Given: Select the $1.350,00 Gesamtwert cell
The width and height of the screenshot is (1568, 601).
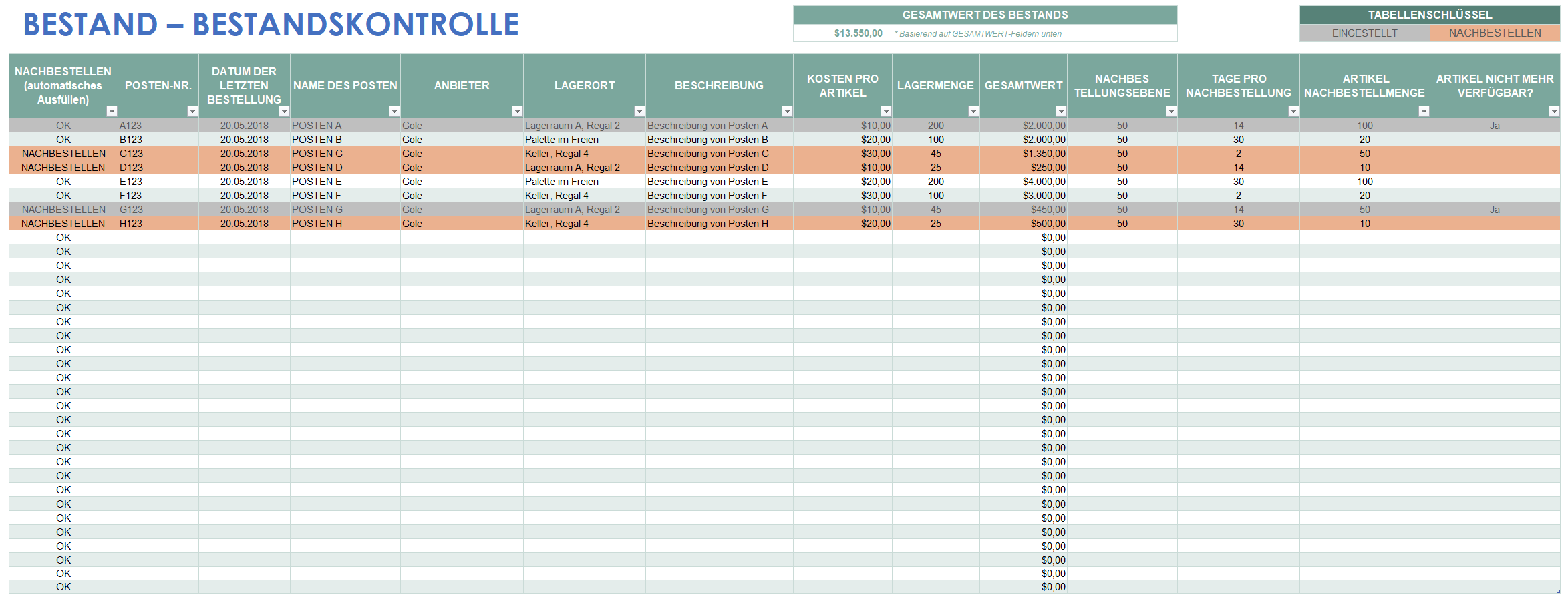Looking at the screenshot, I should [x=1024, y=154].
